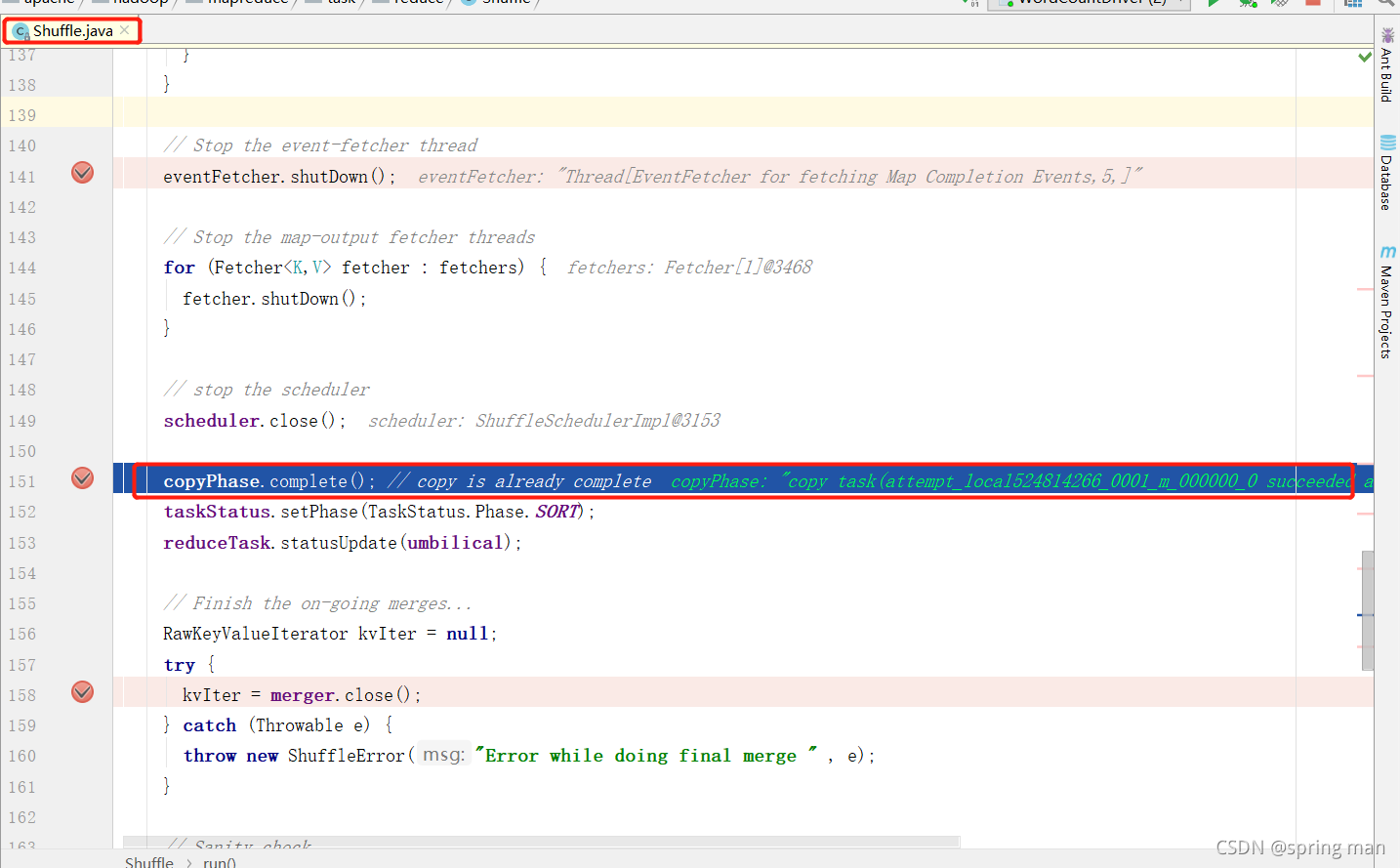Open the Ant Build tool window
Image resolution: width=1400 pixels, height=868 pixels.
1386,65
